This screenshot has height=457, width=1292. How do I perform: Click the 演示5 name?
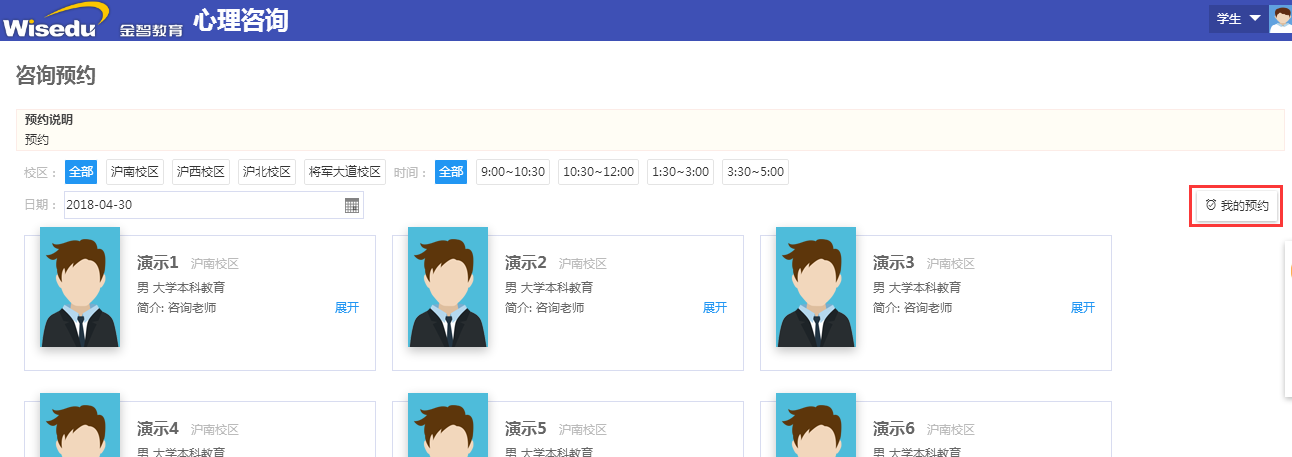526,429
